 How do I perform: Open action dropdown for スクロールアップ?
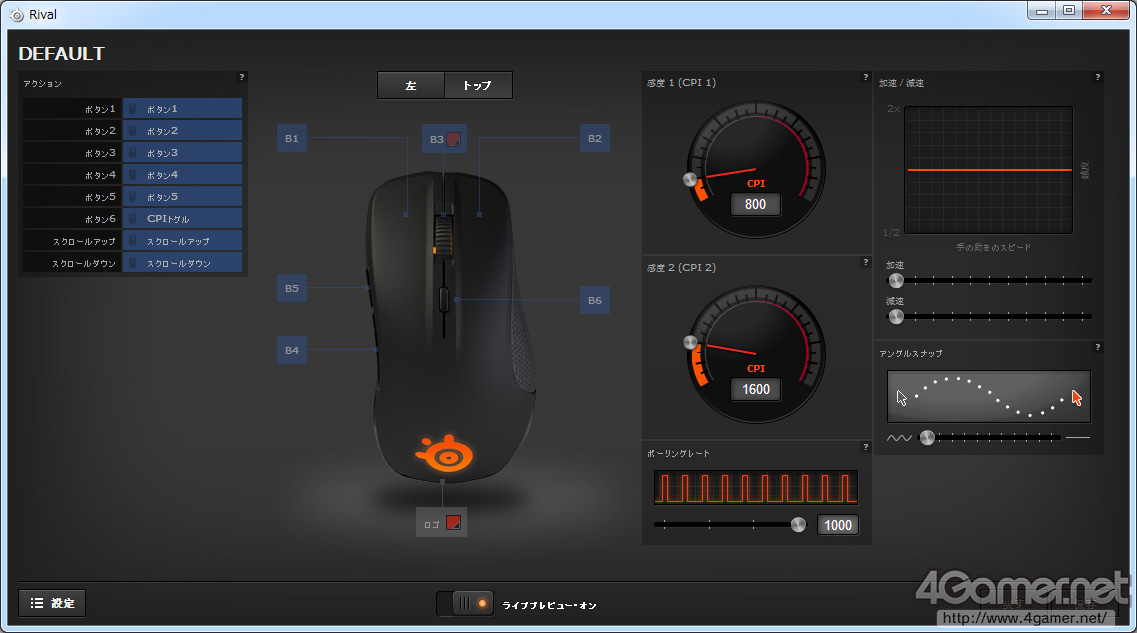point(182,241)
